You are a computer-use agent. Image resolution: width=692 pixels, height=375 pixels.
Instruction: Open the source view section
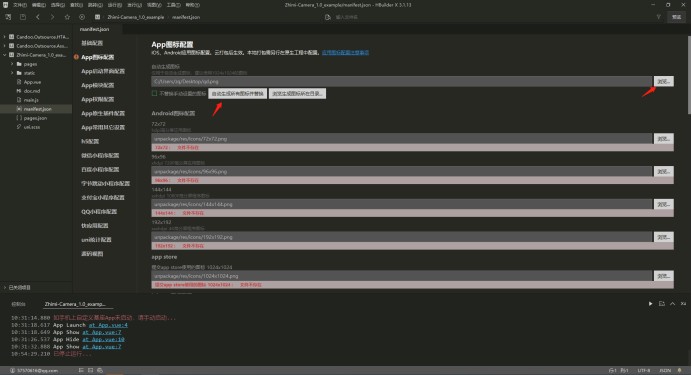pos(92,254)
